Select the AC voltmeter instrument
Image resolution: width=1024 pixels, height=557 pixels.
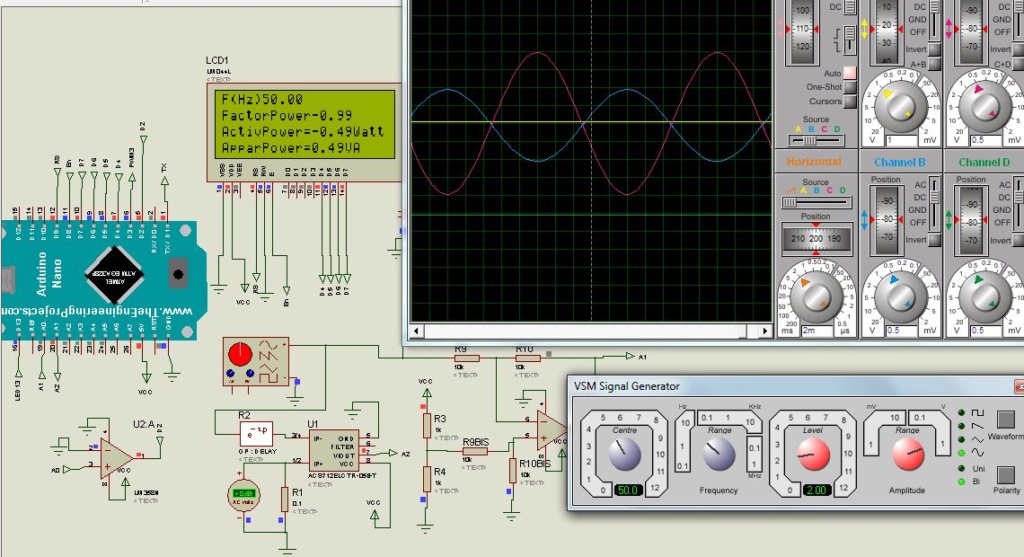click(x=244, y=495)
